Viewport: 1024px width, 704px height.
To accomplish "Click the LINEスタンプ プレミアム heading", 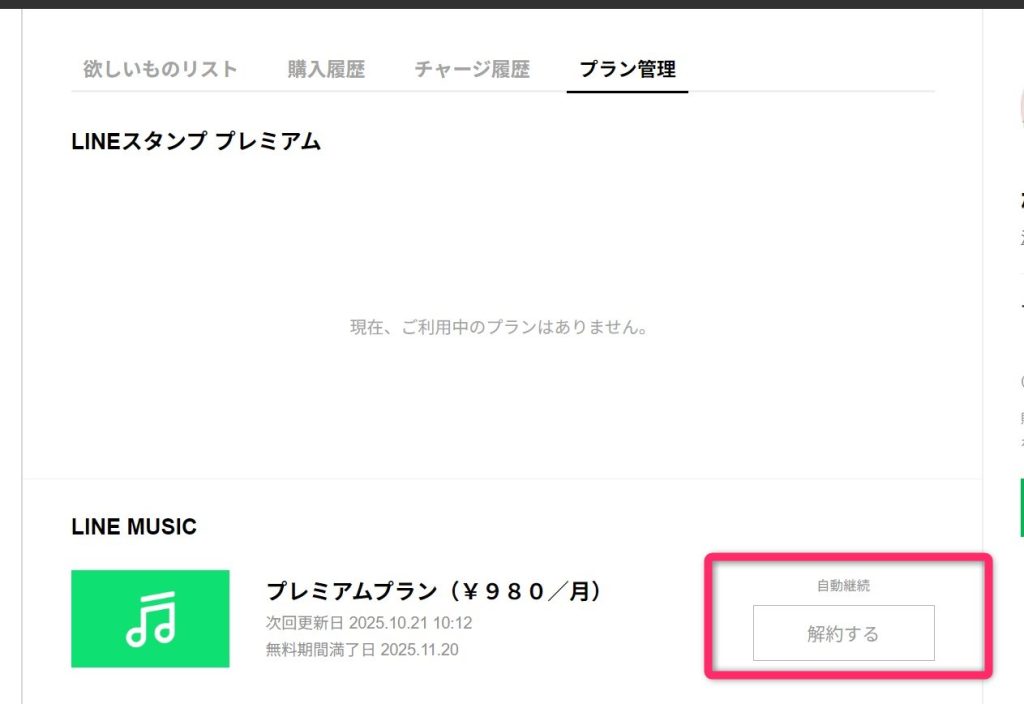I will [196, 142].
